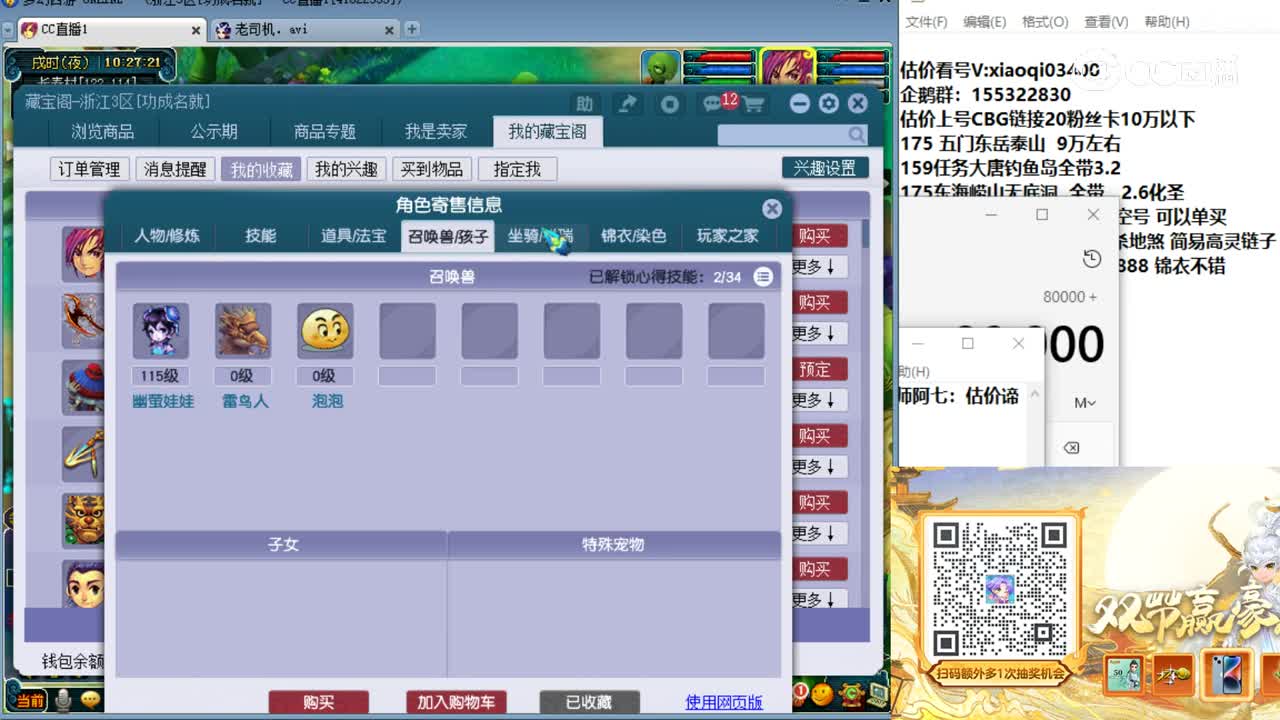Click the red 购买 button in dialog footer
The height and width of the screenshot is (720, 1280).
318,702
